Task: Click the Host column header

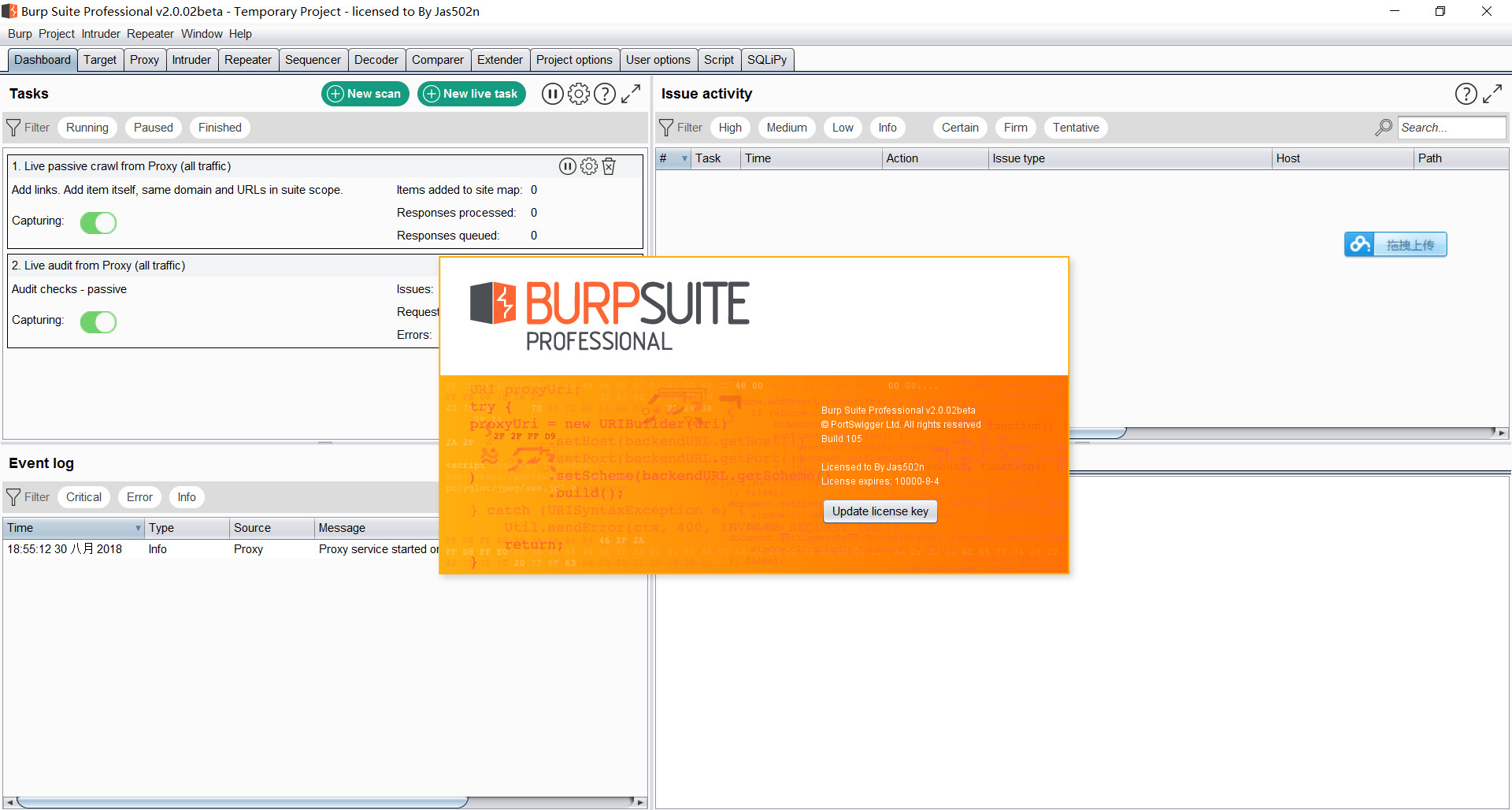Action: coord(1343,158)
